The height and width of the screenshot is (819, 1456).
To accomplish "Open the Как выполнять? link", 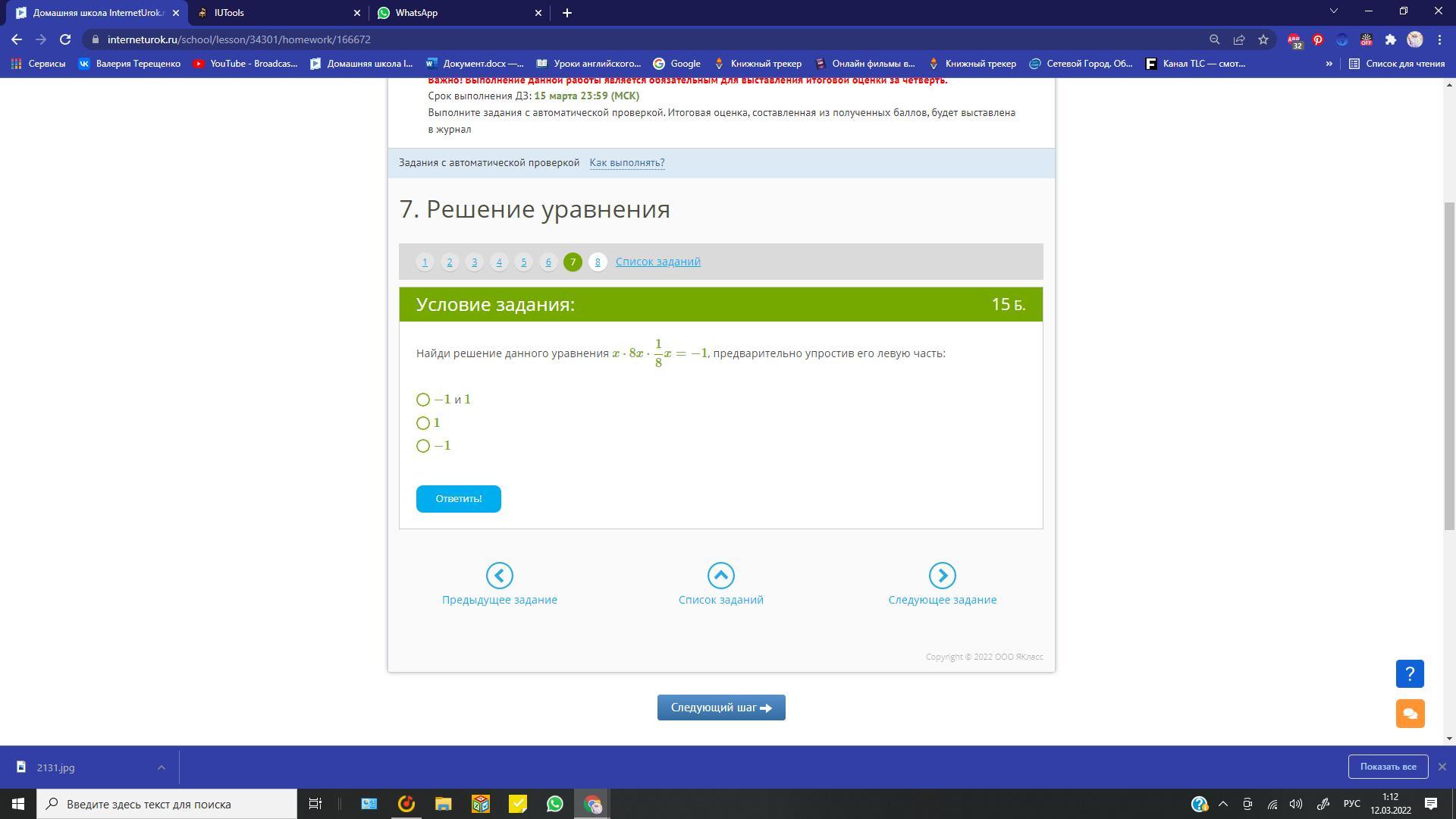I will [x=626, y=163].
